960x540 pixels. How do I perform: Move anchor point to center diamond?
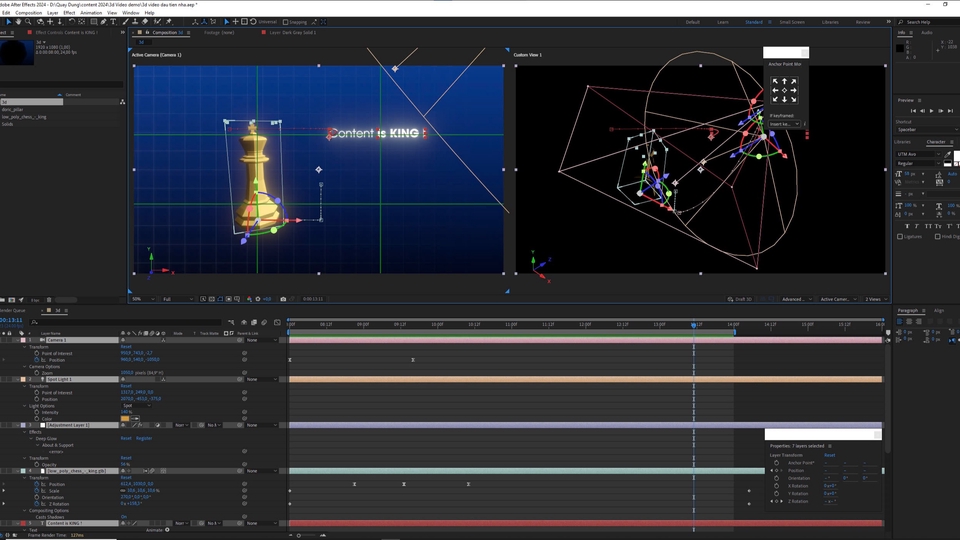(784, 90)
